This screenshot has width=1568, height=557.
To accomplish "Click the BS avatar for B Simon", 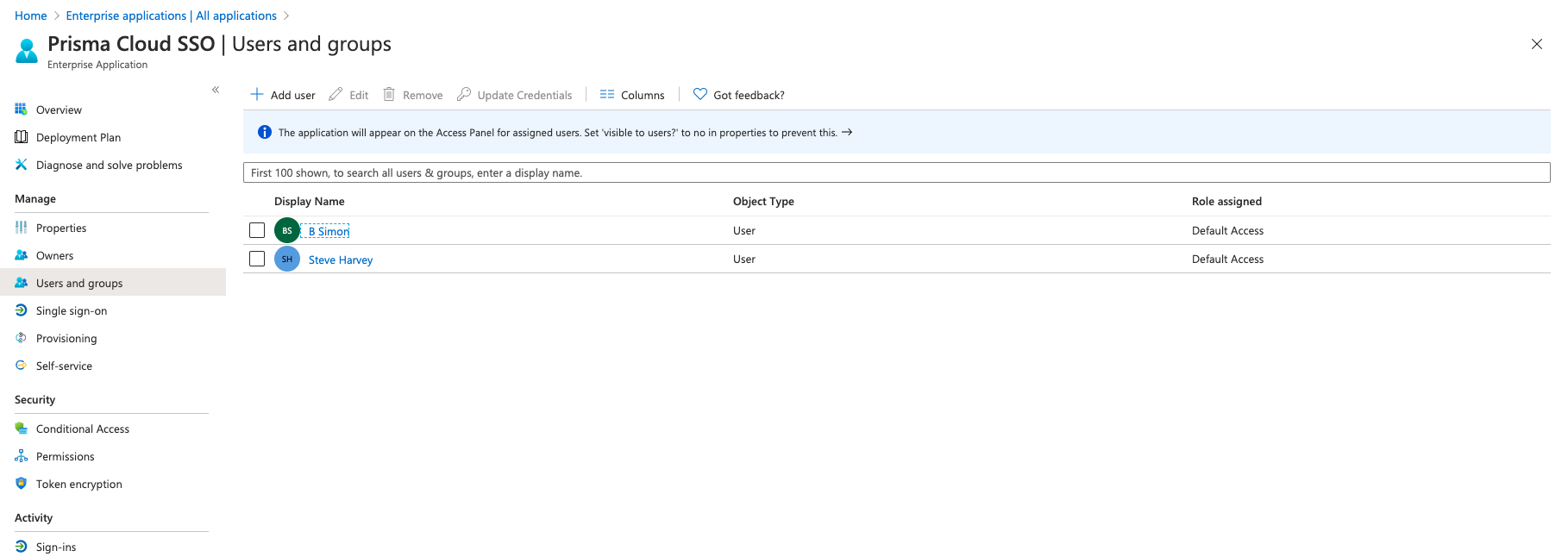I will coord(287,230).
